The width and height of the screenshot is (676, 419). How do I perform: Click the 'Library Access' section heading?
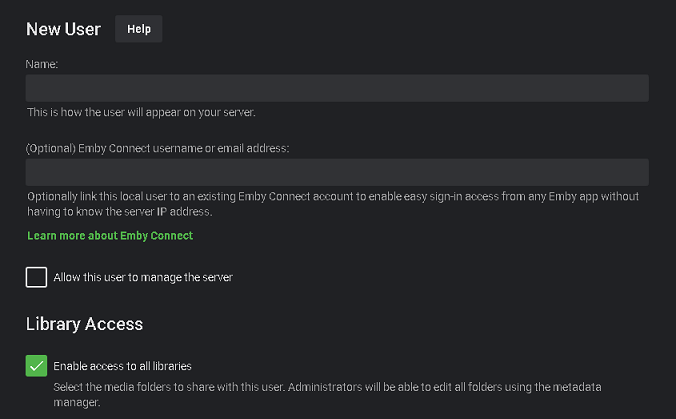click(84, 324)
